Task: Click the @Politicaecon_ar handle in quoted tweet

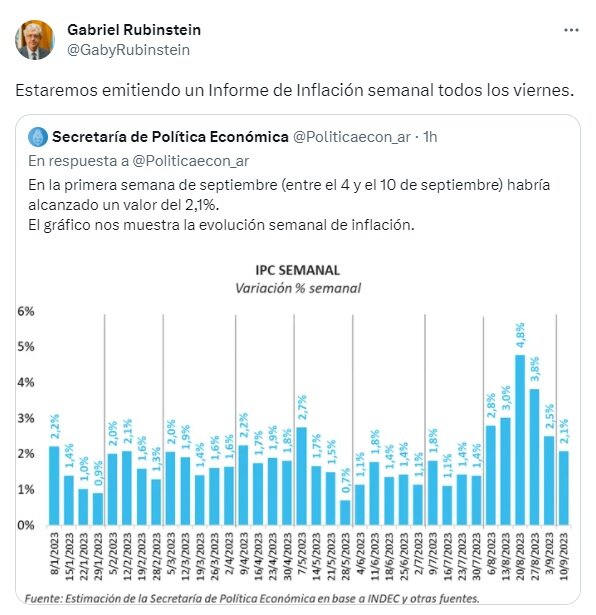Action: click(x=352, y=137)
